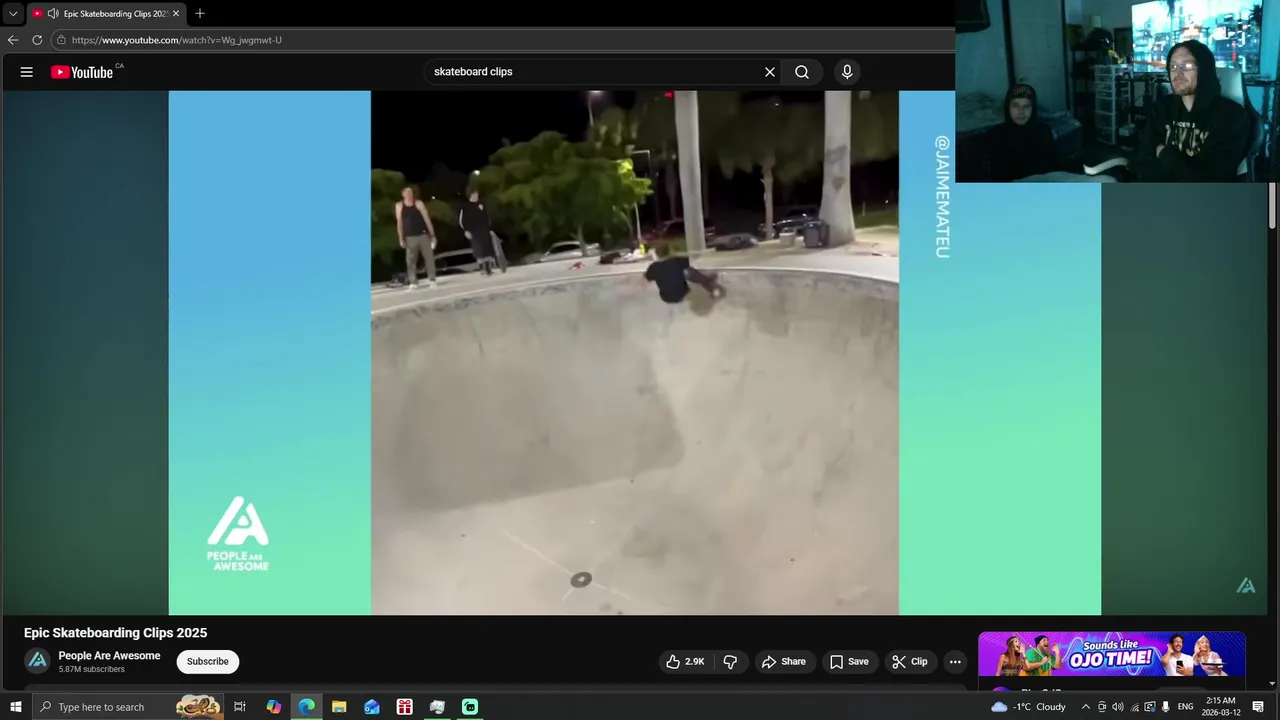
Task: Share the Epic Skateboarding Clips video
Action: click(x=783, y=661)
